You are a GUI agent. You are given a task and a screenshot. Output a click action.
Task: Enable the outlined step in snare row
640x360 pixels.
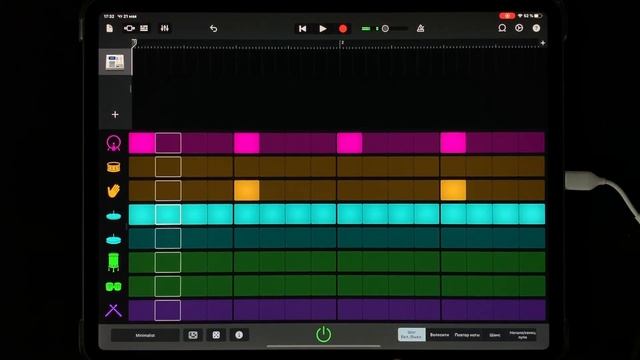pos(168,167)
